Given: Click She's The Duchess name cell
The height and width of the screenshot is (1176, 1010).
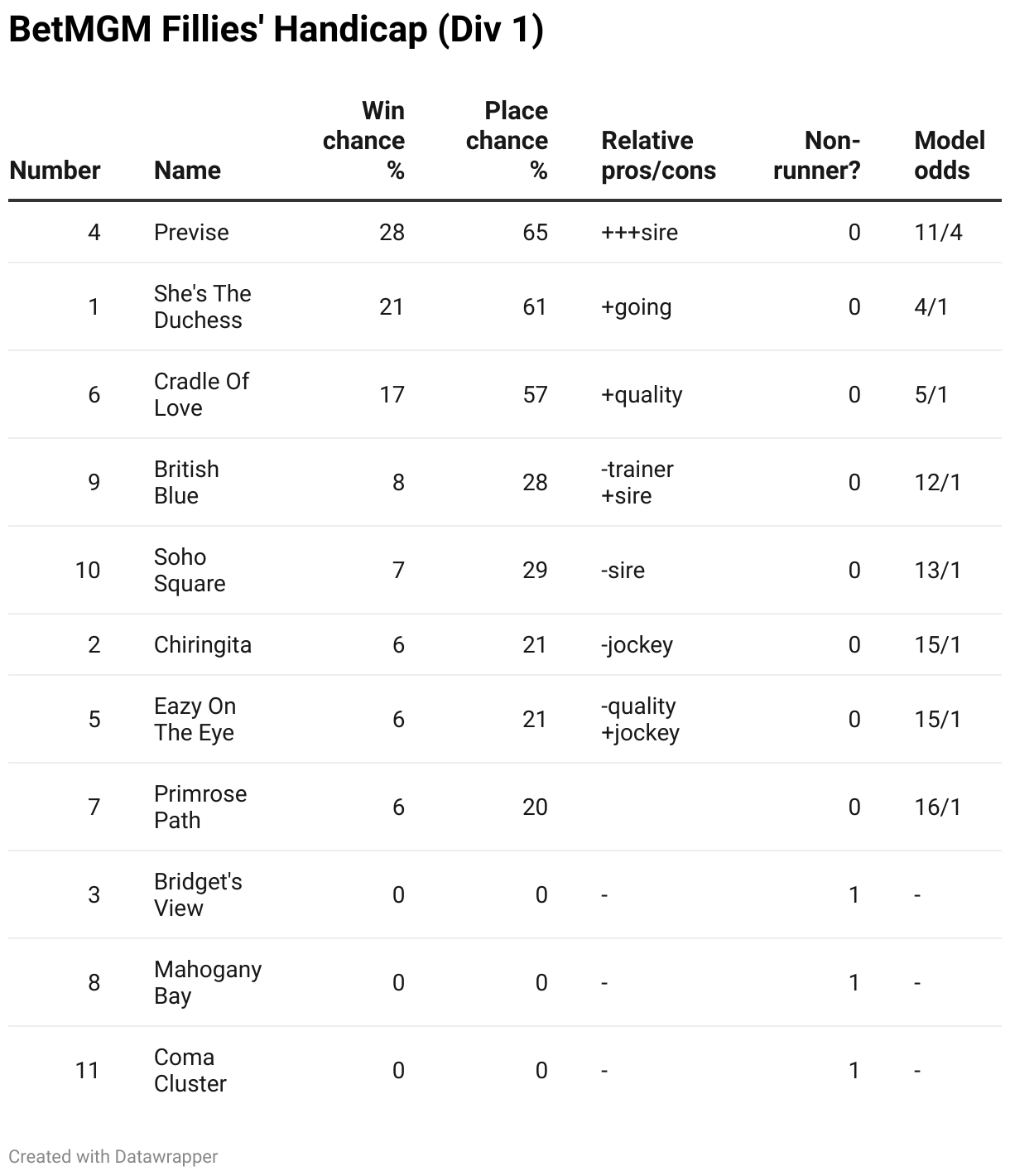Looking at the screenshot, I should tap(203, 307).
